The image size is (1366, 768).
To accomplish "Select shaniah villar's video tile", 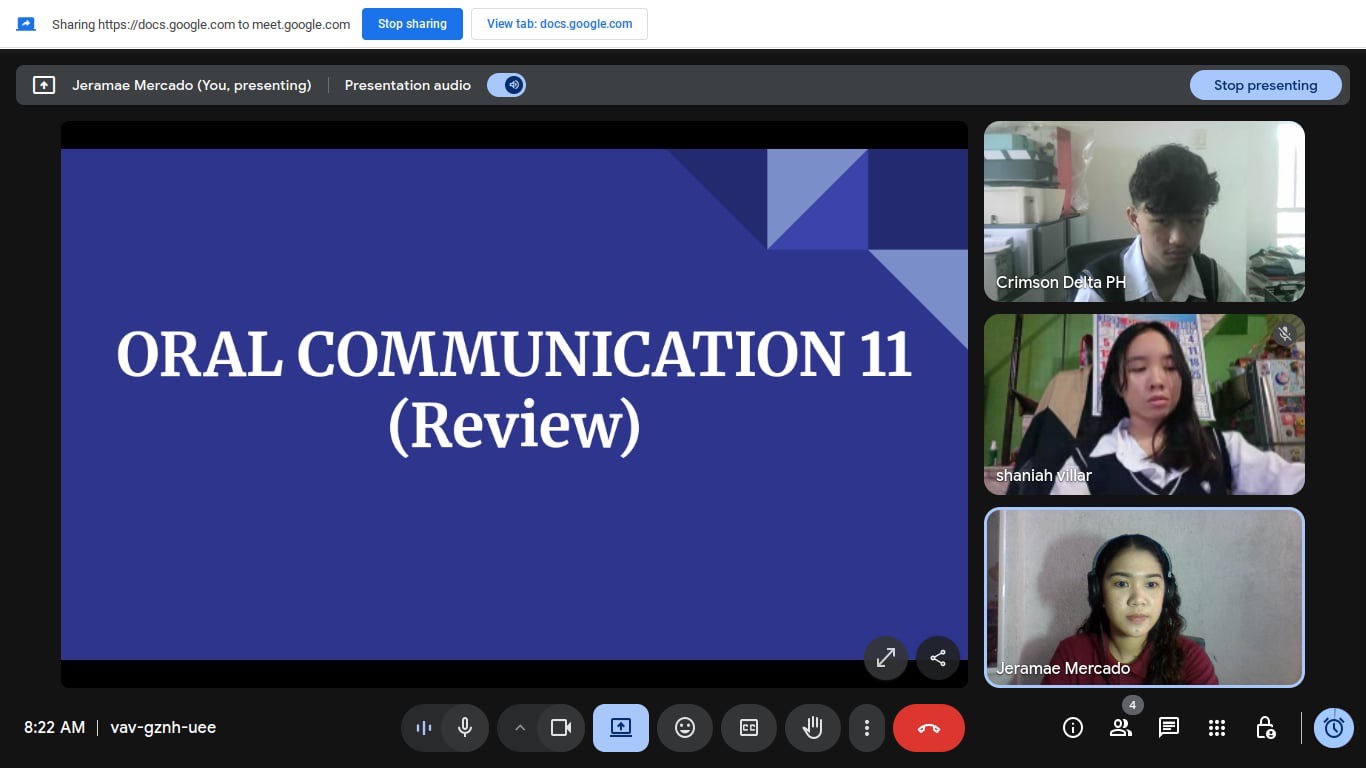I will (x=1144, y=405).
